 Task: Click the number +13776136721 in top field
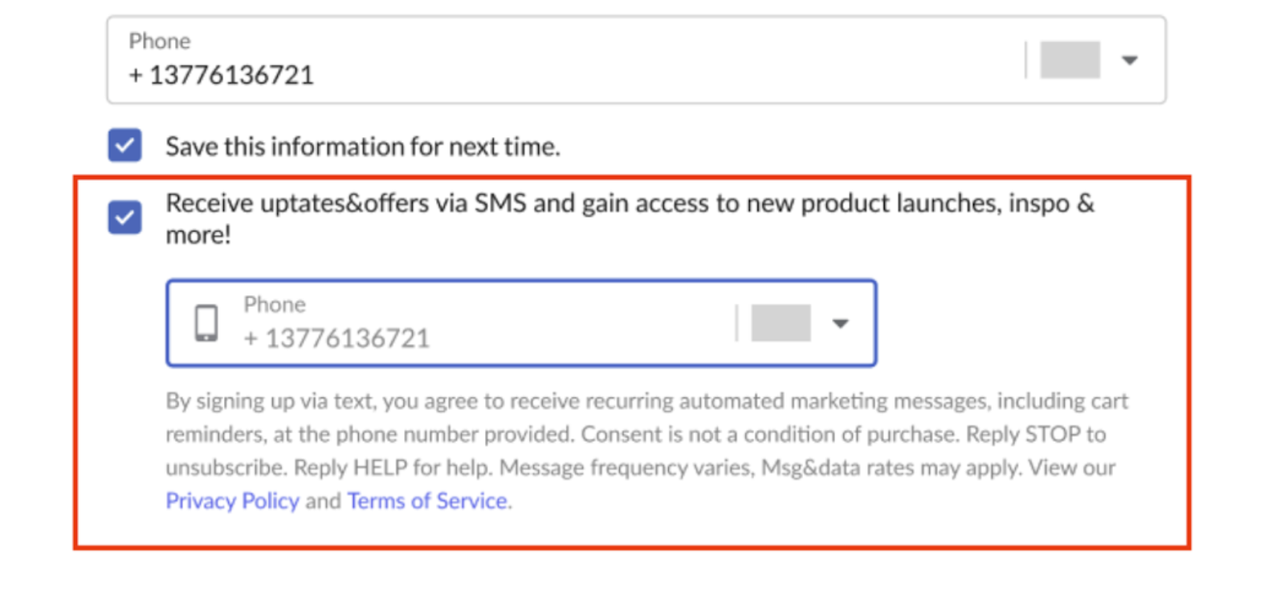click(x=221, y=75)
